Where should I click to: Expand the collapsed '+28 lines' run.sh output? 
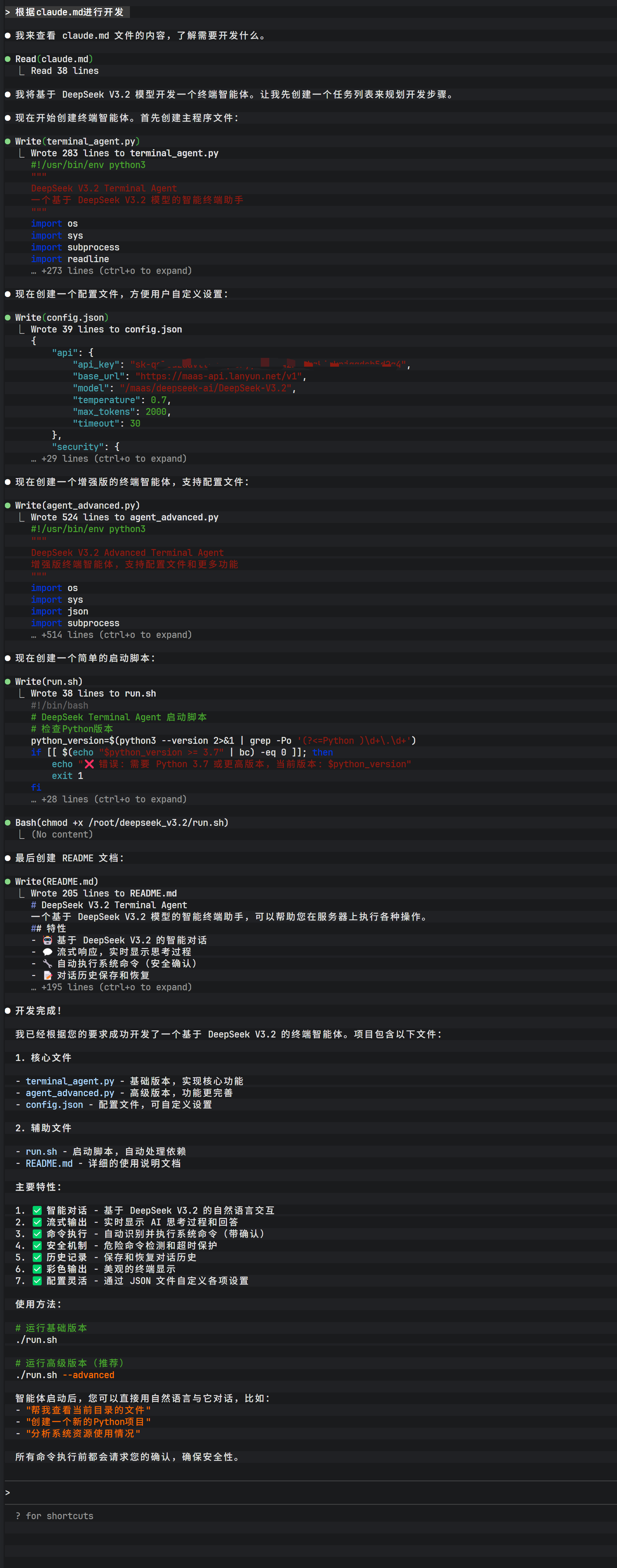(109, 798)
